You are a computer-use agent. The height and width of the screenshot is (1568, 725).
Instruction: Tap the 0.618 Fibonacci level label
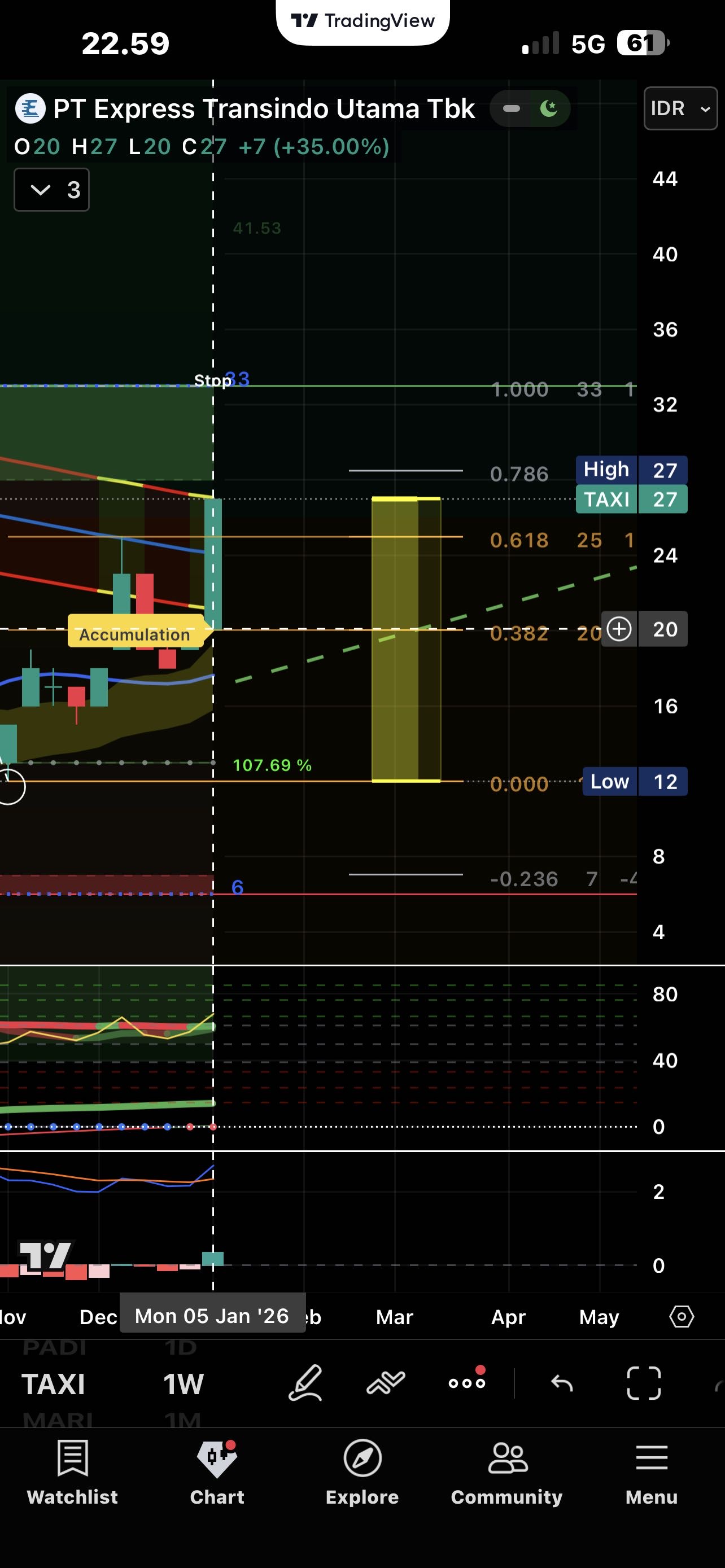(519, 540)
